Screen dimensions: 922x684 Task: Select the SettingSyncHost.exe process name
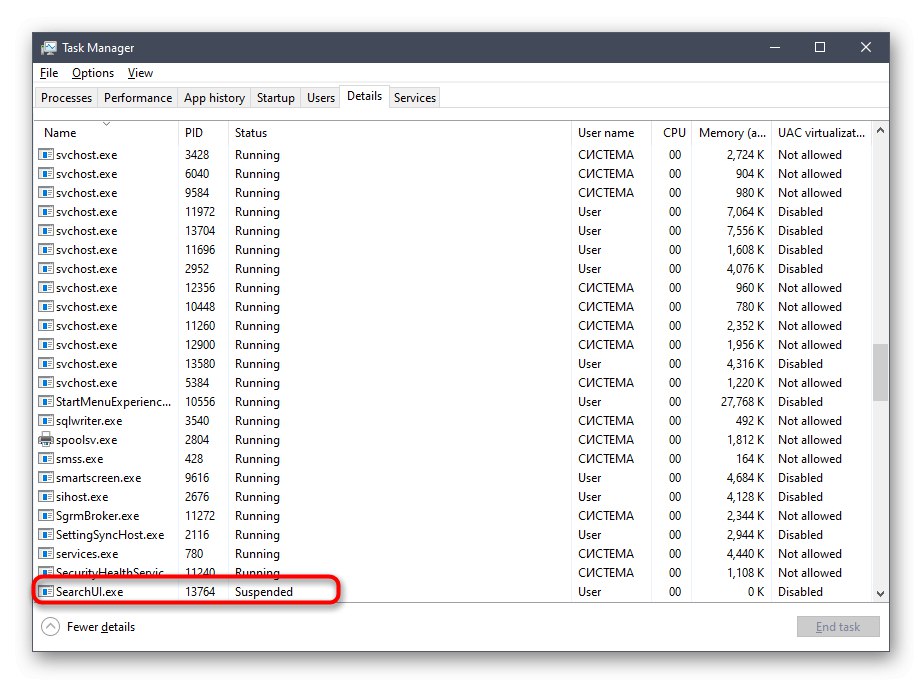(x=110, y=535)
